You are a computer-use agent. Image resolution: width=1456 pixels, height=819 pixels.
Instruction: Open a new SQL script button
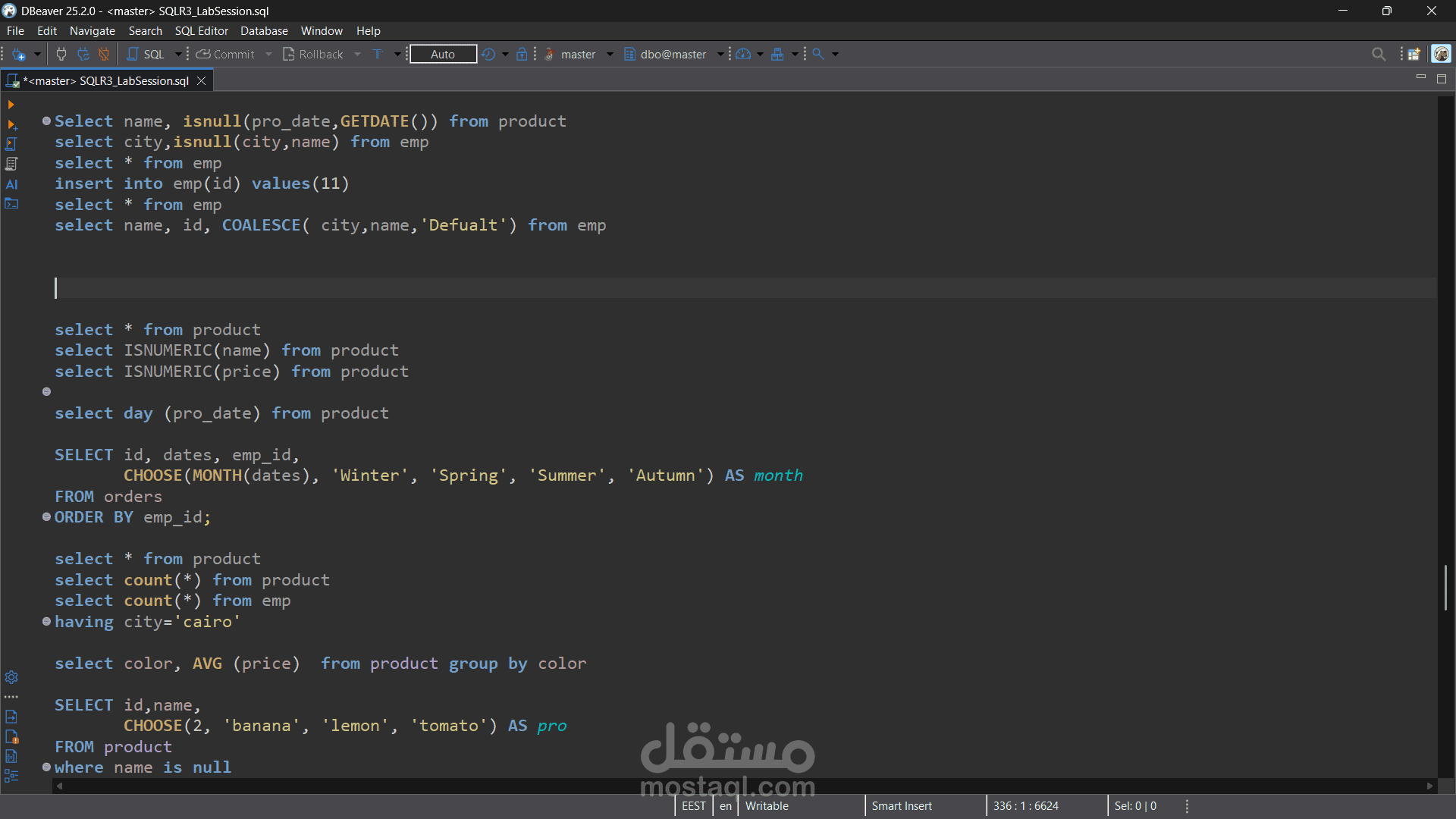(146, 55)
